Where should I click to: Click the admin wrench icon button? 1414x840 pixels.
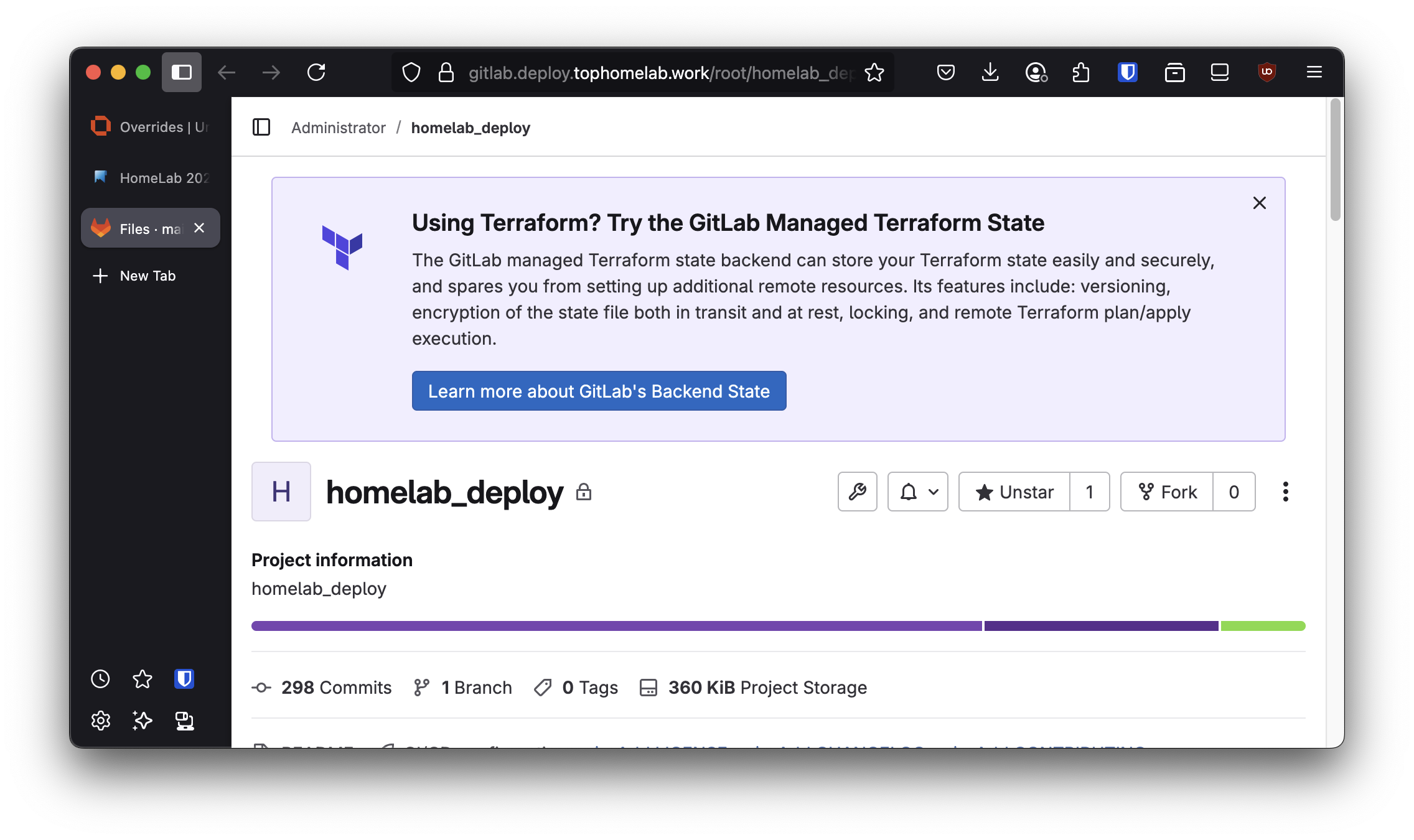point(857,492)
